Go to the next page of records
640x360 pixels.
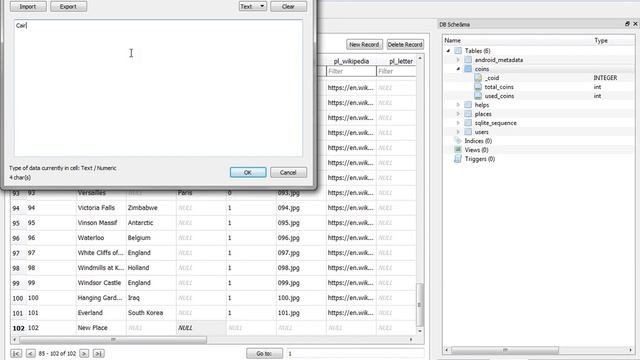(84, 353)
